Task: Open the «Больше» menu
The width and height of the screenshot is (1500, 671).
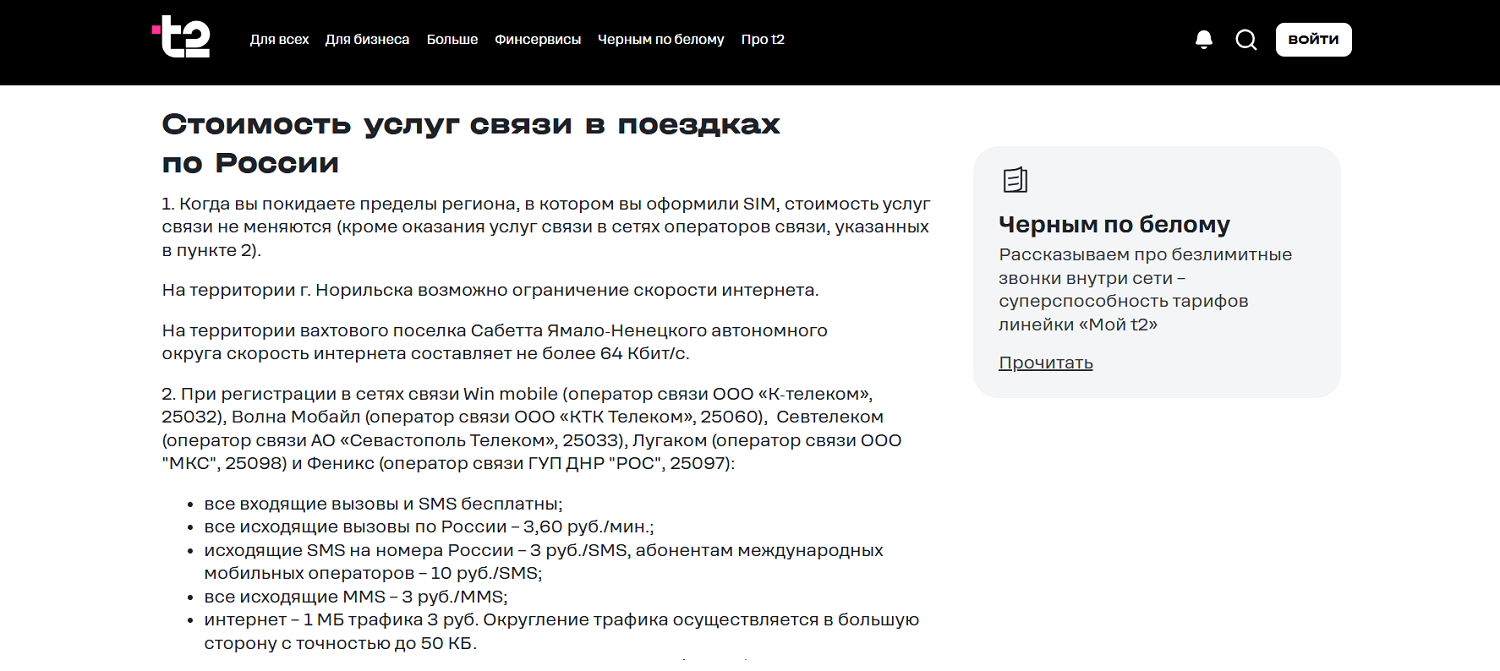Action: click(x=452, y=40)
